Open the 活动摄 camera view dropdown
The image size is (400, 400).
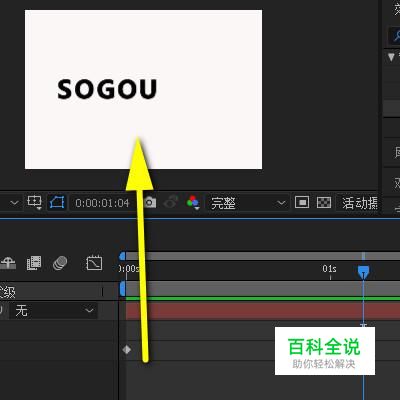point(359,203)
